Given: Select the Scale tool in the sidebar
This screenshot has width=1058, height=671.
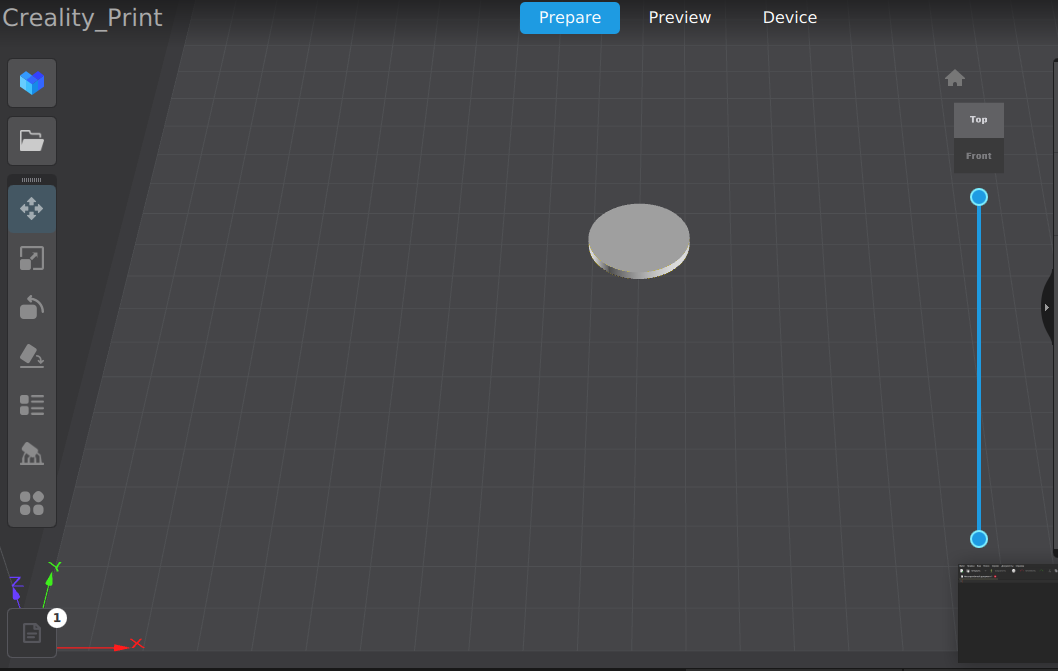Looking at the screenshot, I should click(x=32, y=258).
